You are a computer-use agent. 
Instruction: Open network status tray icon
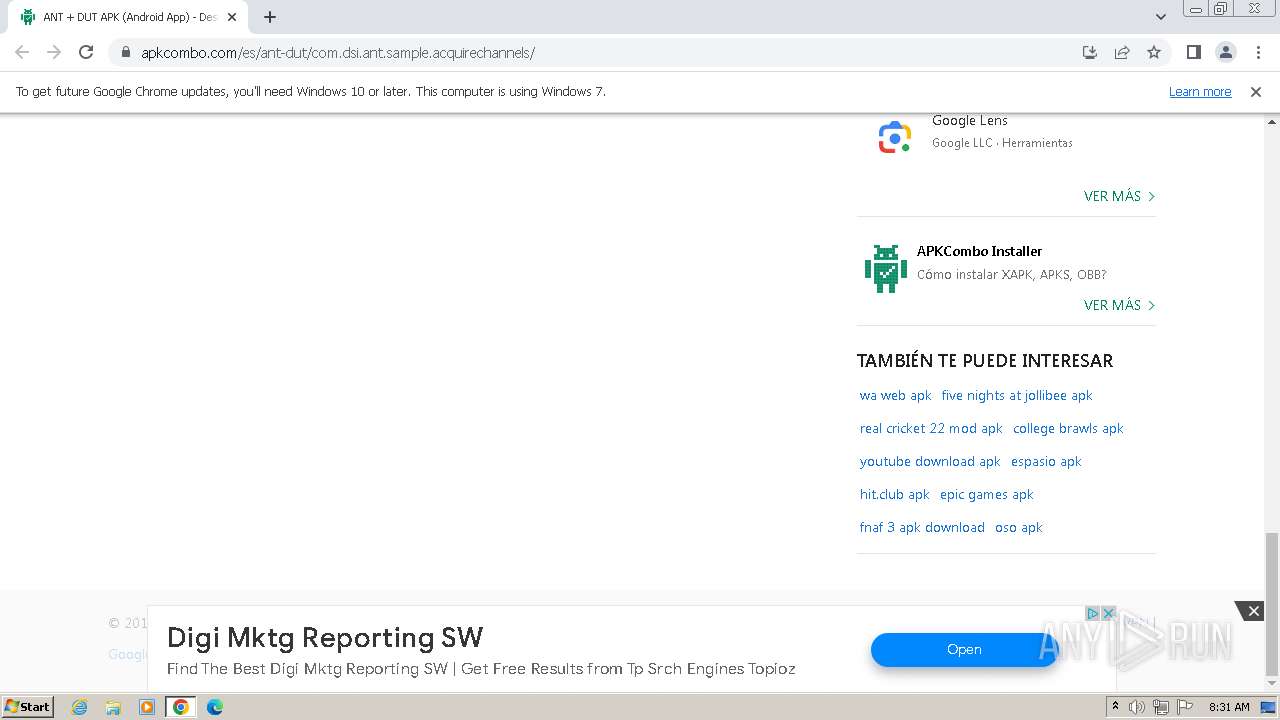pos(1161,707)
